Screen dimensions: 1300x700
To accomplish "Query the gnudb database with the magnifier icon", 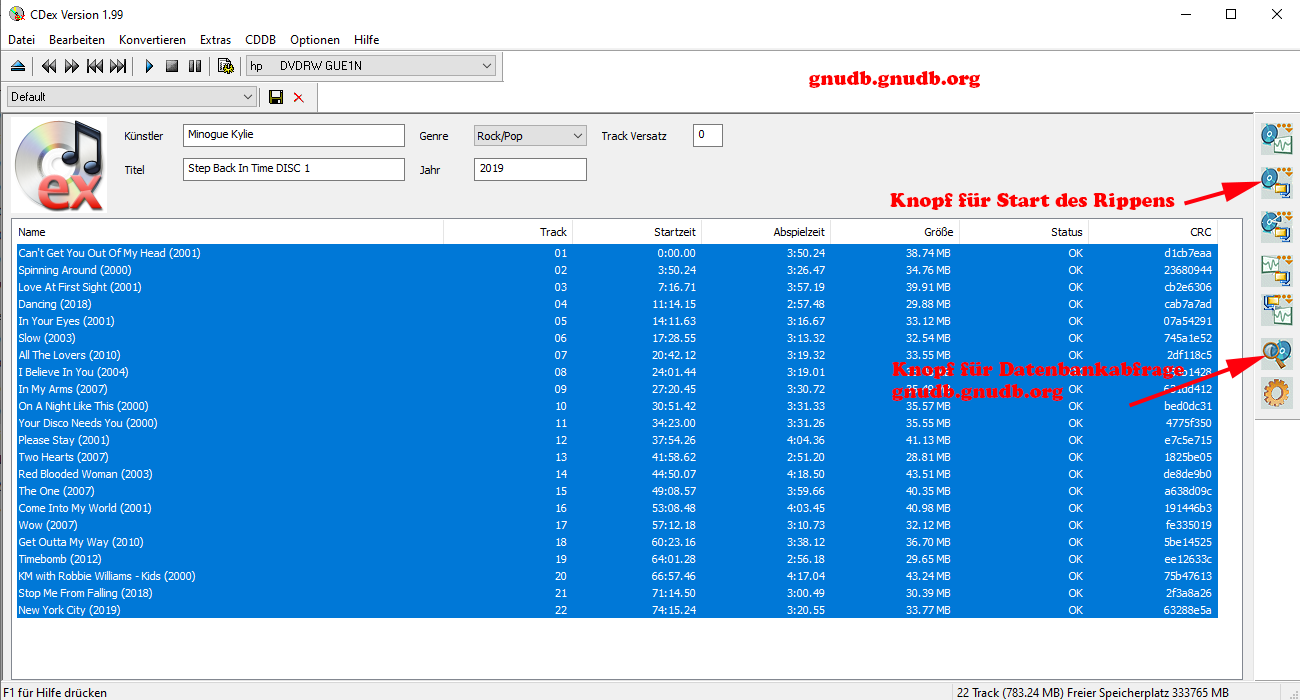I will click(1277, 352).
